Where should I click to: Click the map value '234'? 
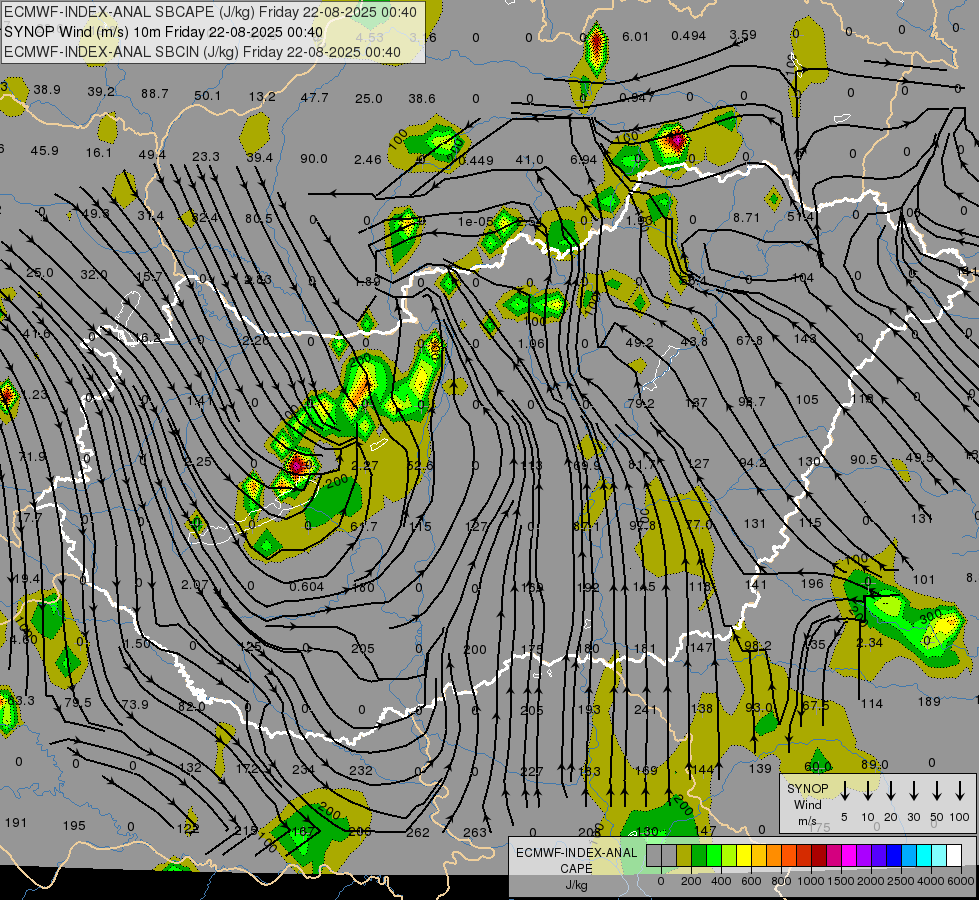303,769
